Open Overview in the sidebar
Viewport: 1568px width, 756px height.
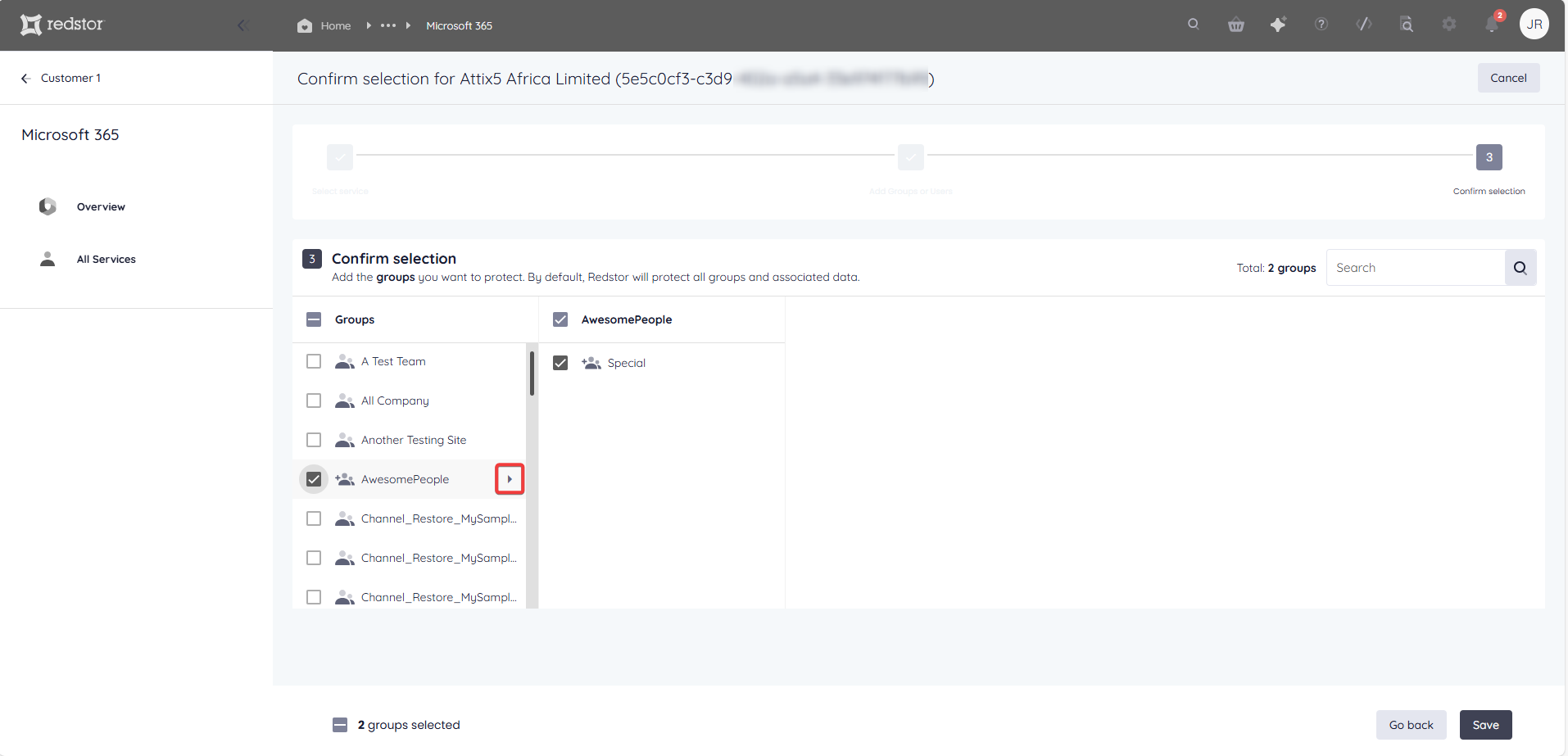click(101, 206)
